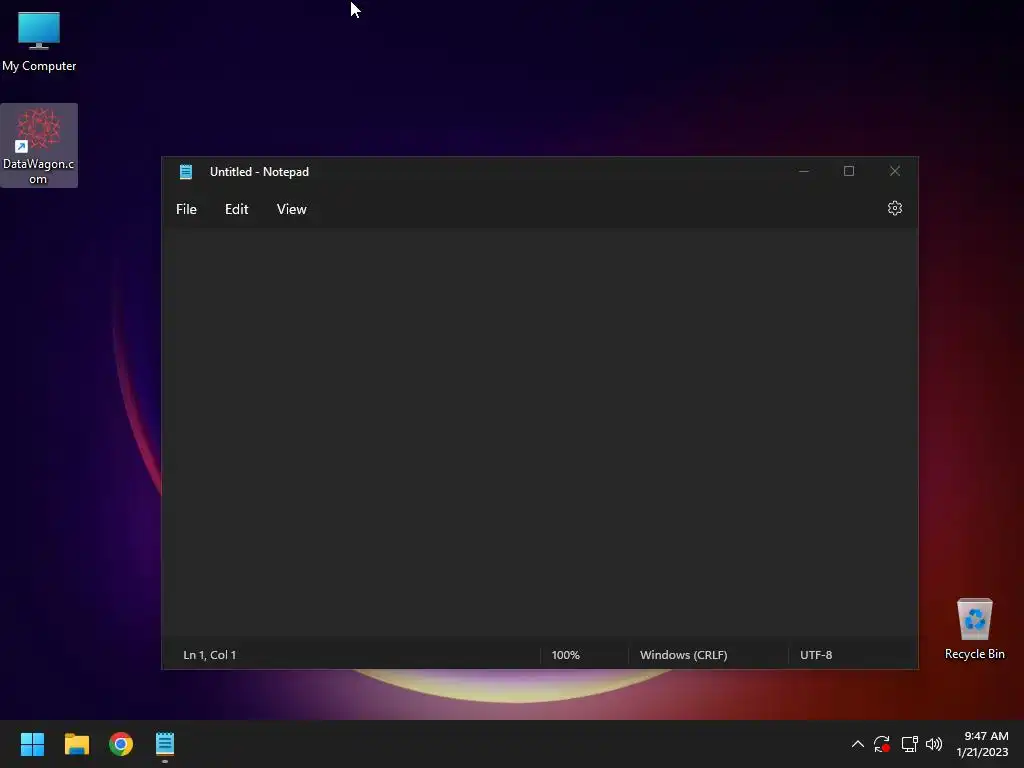Open the volume speaker tray icon
The width and height of the screenshot is (1024, 768).
click(934, 744)
